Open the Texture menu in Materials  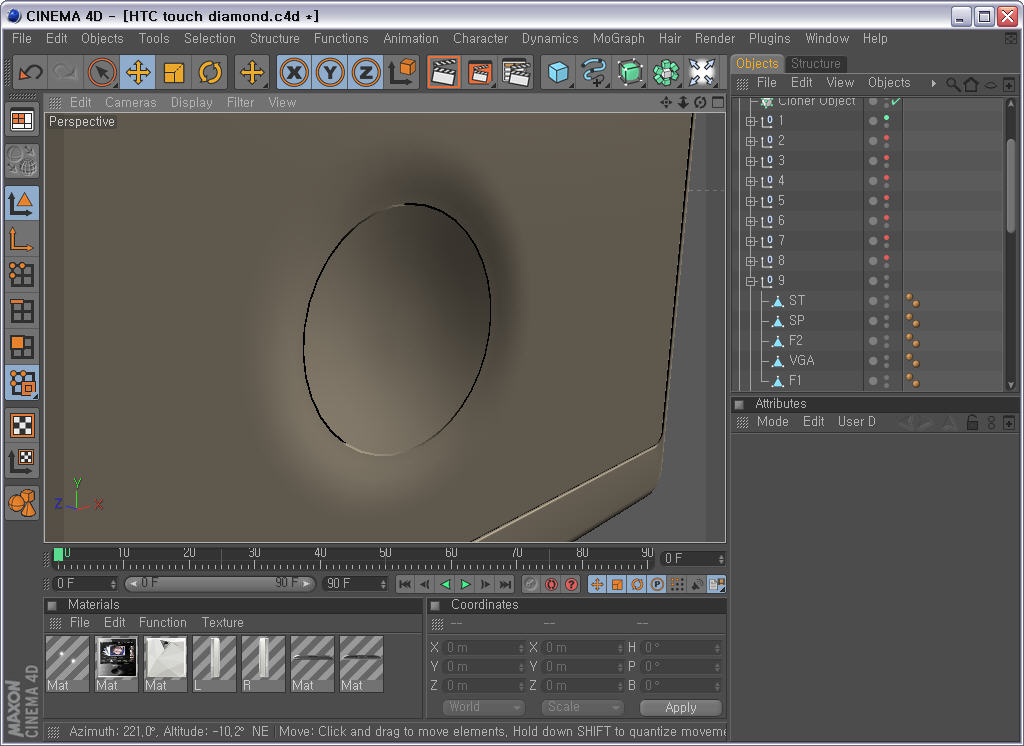tap(222, 623)
